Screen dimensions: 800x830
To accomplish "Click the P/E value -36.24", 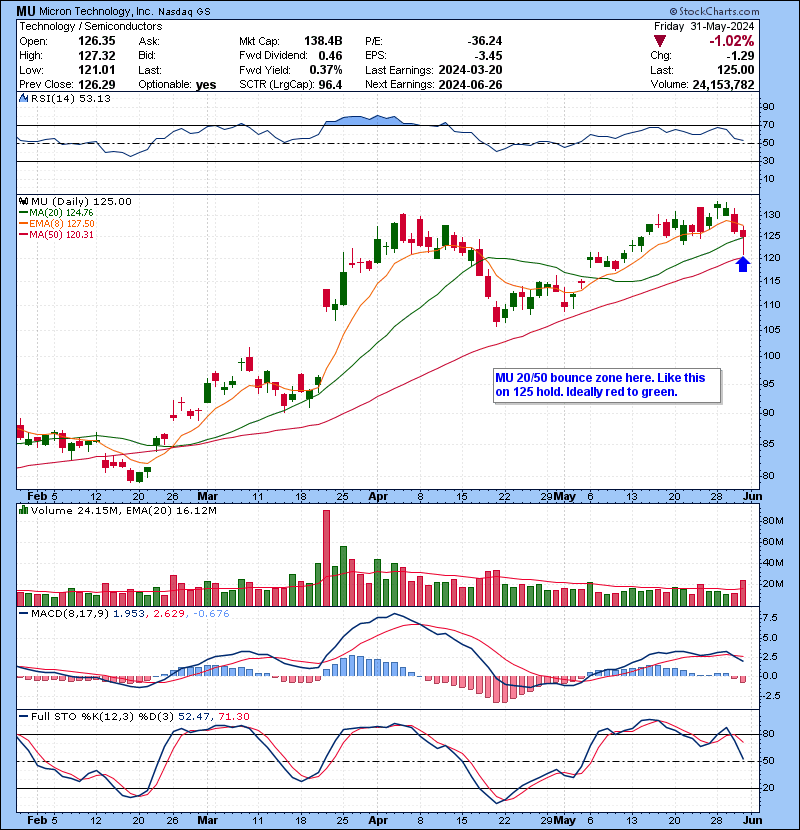I will tap(484, 41).
